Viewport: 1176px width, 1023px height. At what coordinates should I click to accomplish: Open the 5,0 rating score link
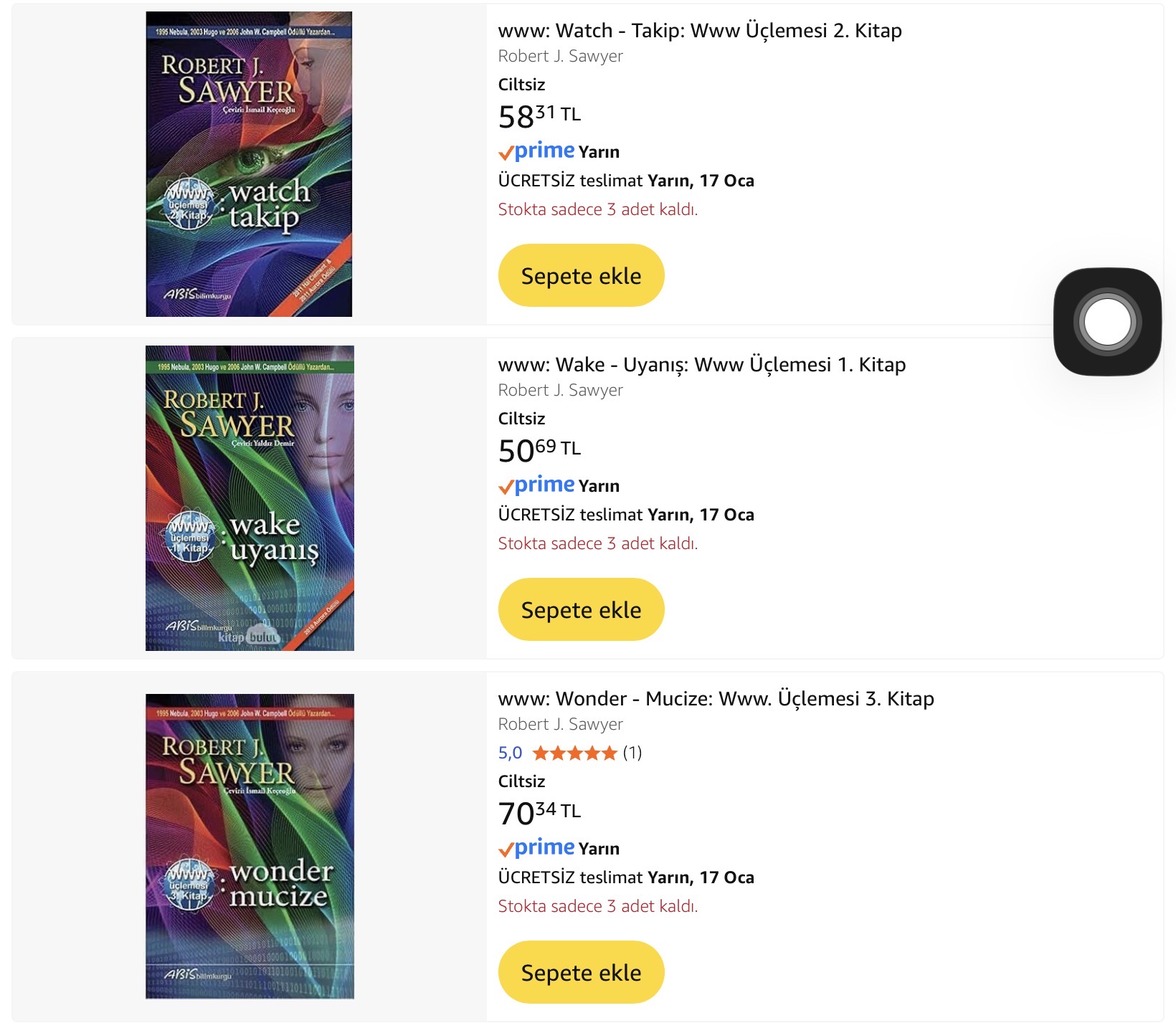510,753
